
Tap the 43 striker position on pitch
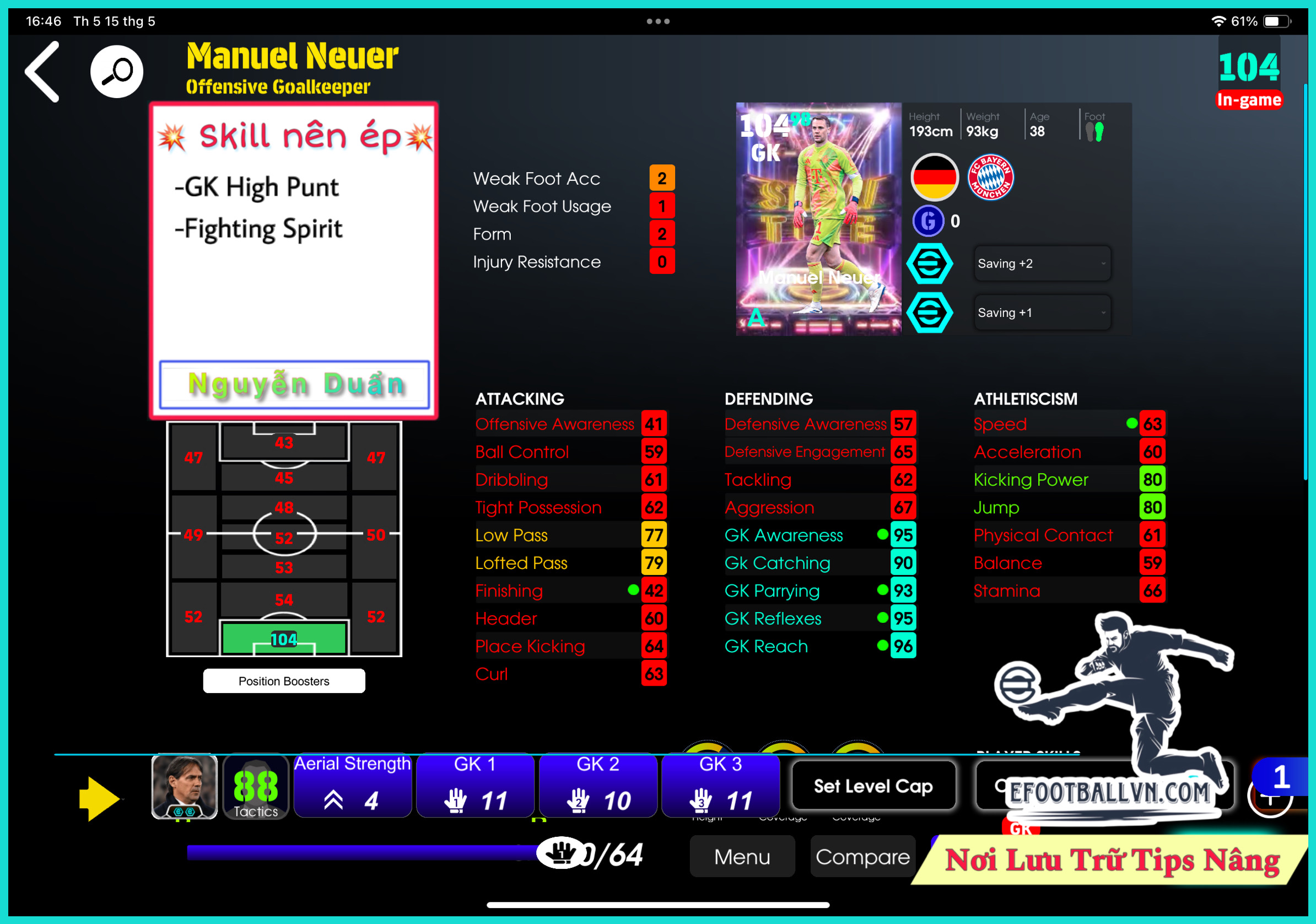pos(284,443)
